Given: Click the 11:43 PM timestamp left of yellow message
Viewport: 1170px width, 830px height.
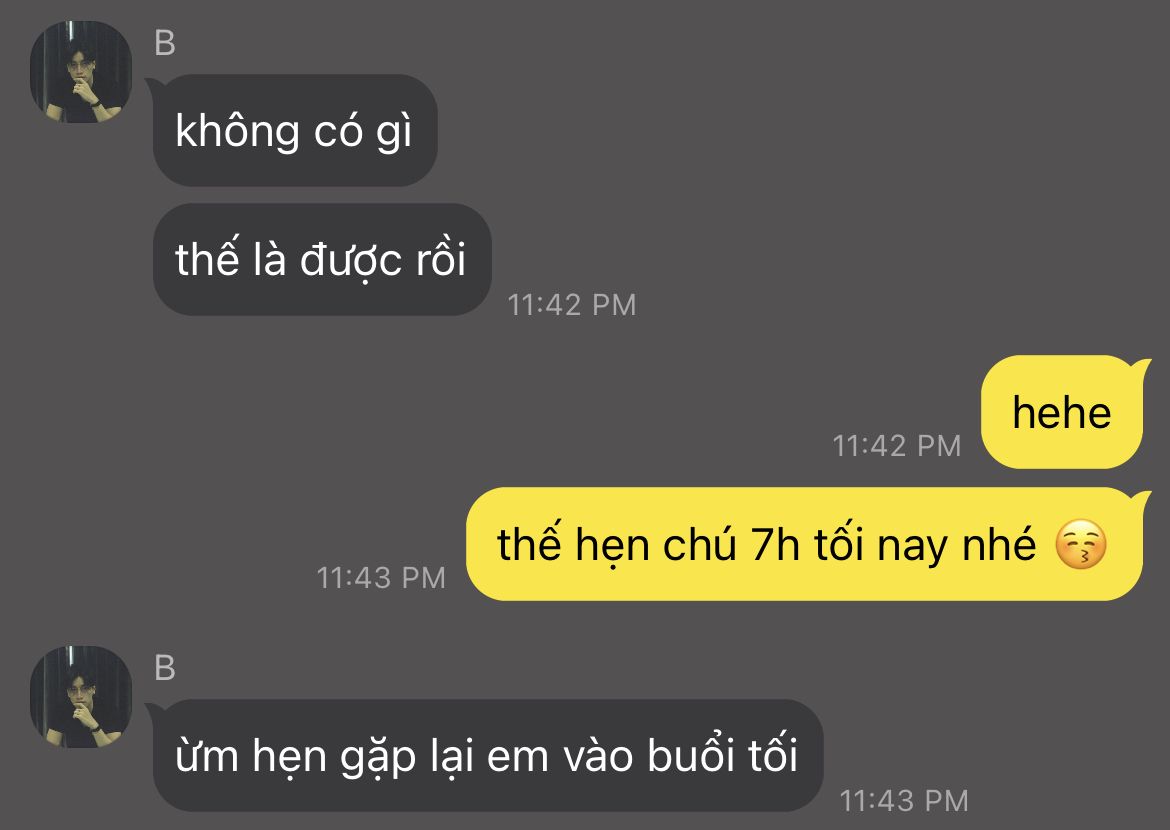Looking at the screenshot, I should (381, 578).
